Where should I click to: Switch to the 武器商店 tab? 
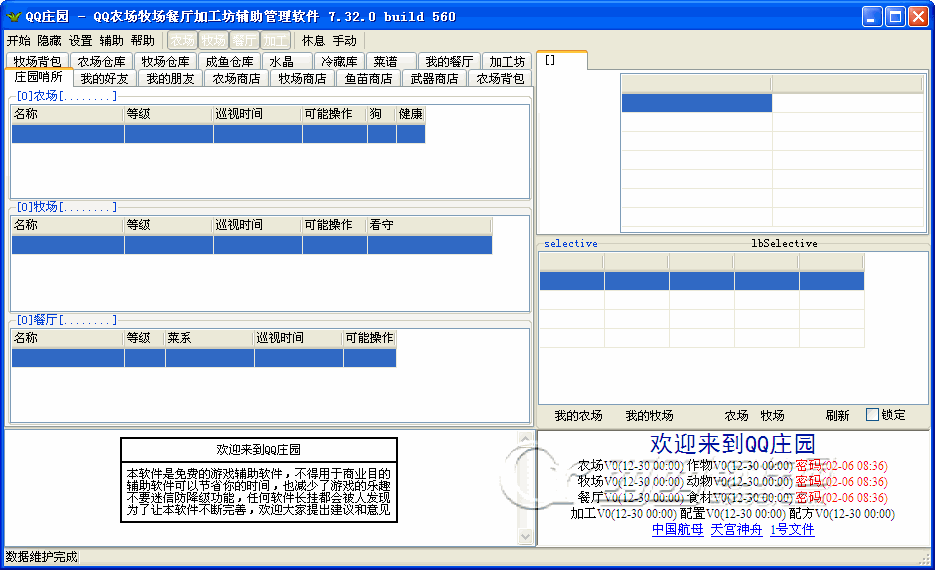(435, 78)
